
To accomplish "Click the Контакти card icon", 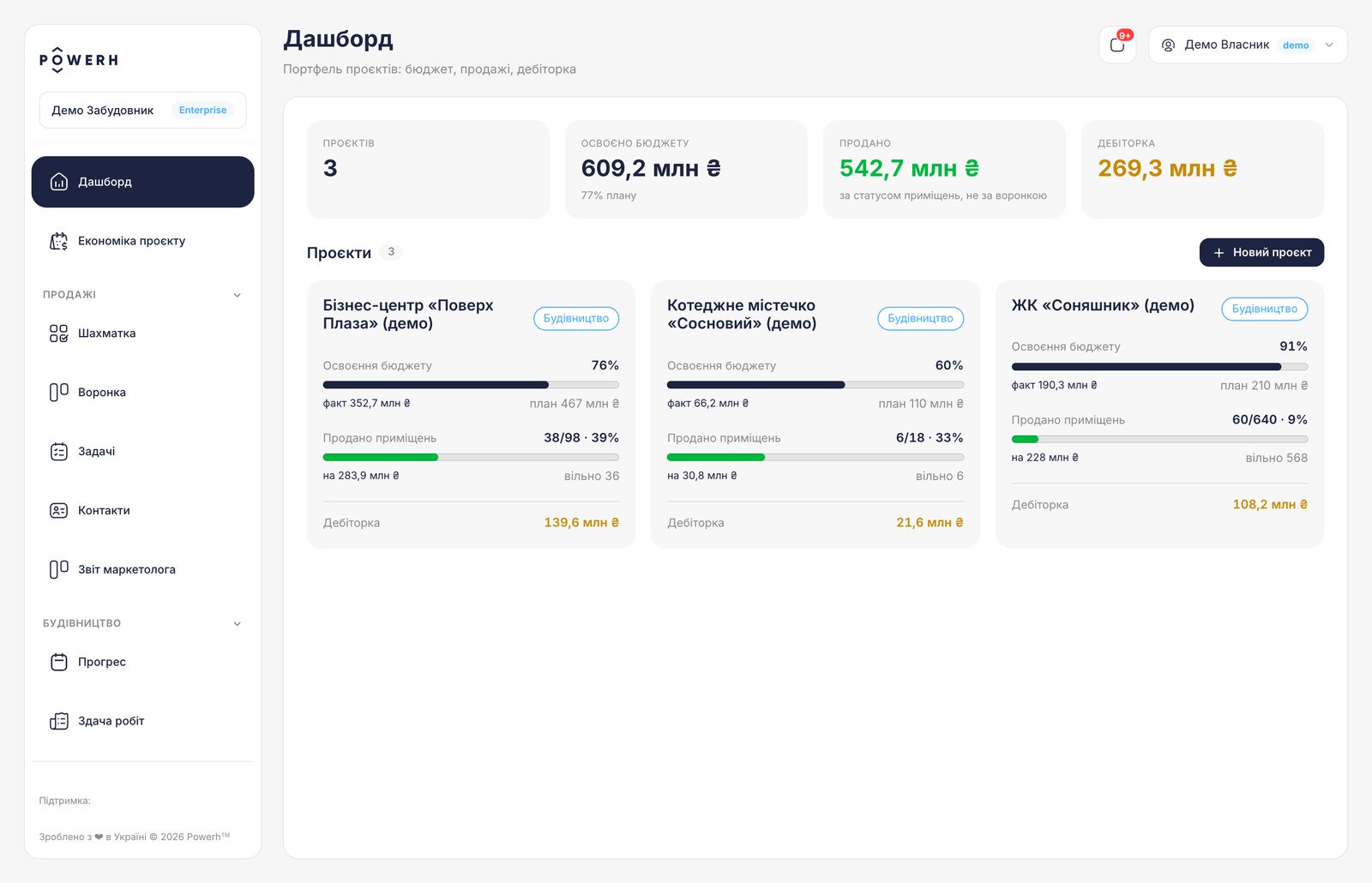I will tap(59, 510).
